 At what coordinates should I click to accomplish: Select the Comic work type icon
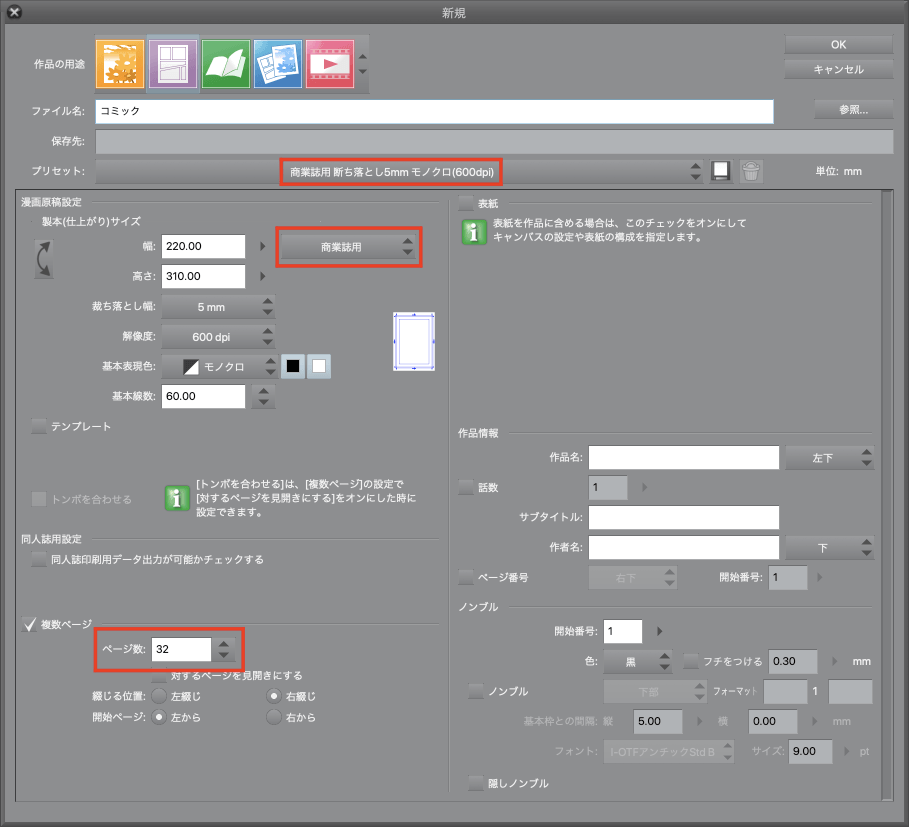click(x=173, y=64)
